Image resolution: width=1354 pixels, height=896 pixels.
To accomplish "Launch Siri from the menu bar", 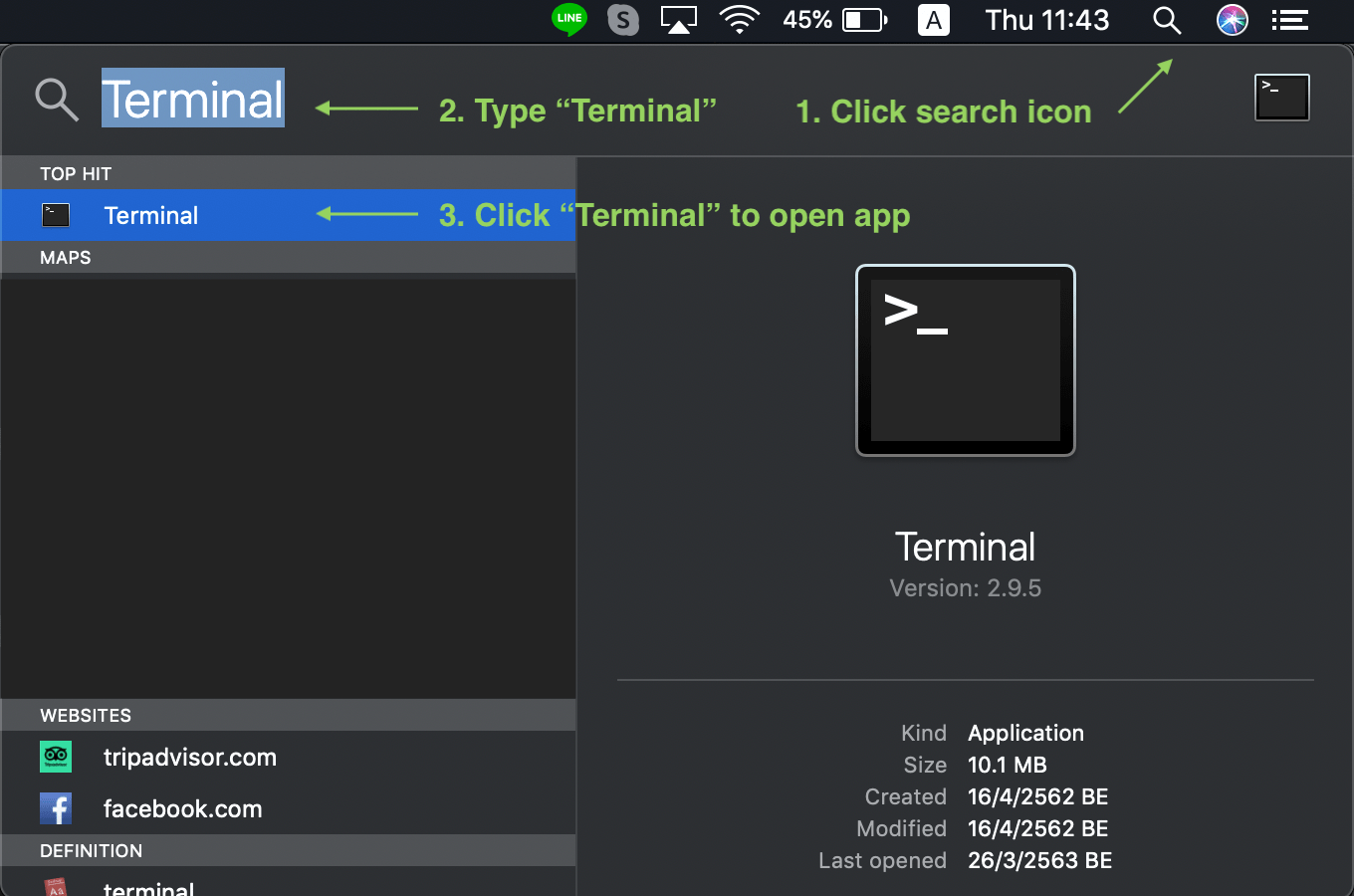I will 1233,20.
